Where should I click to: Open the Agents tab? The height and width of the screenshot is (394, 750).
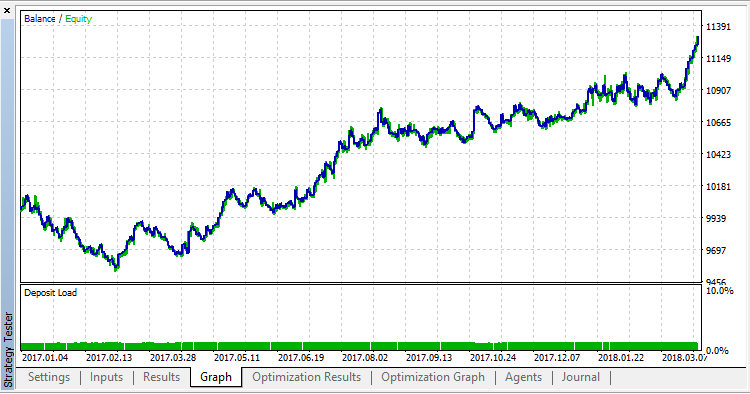pyautogui.click(x=523, y=377)
